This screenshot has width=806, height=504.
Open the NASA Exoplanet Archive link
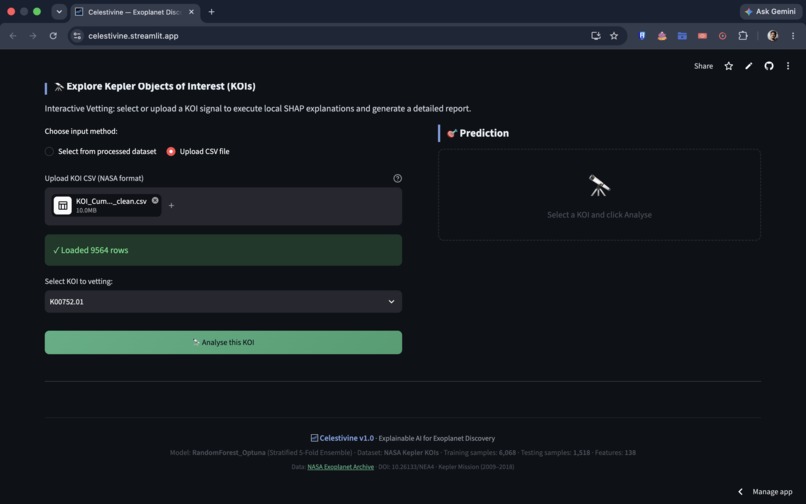(340, 467)
